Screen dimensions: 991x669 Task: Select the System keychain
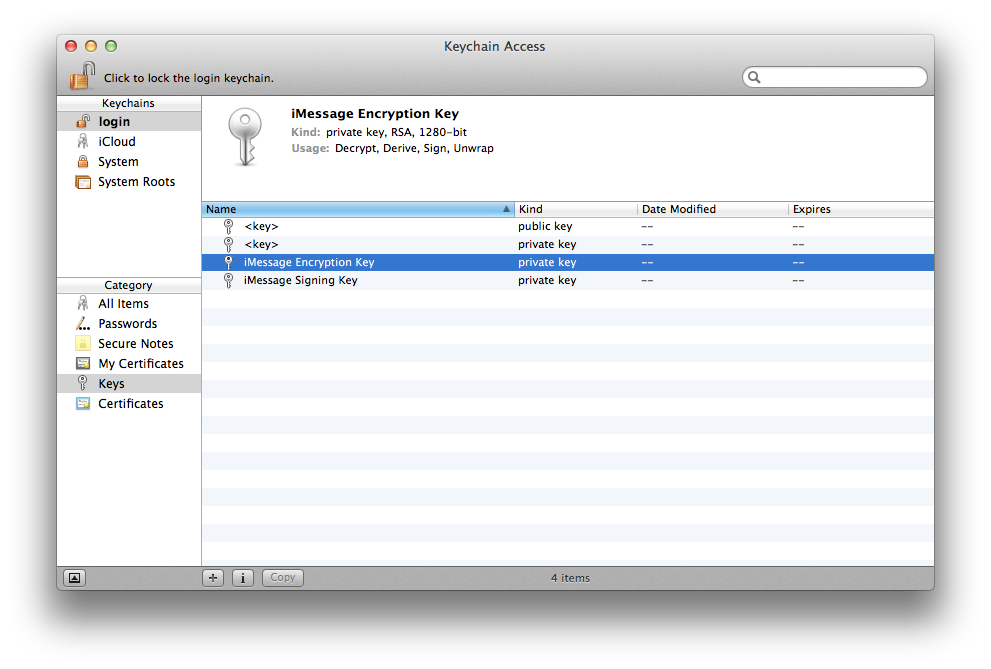(129, 162)
